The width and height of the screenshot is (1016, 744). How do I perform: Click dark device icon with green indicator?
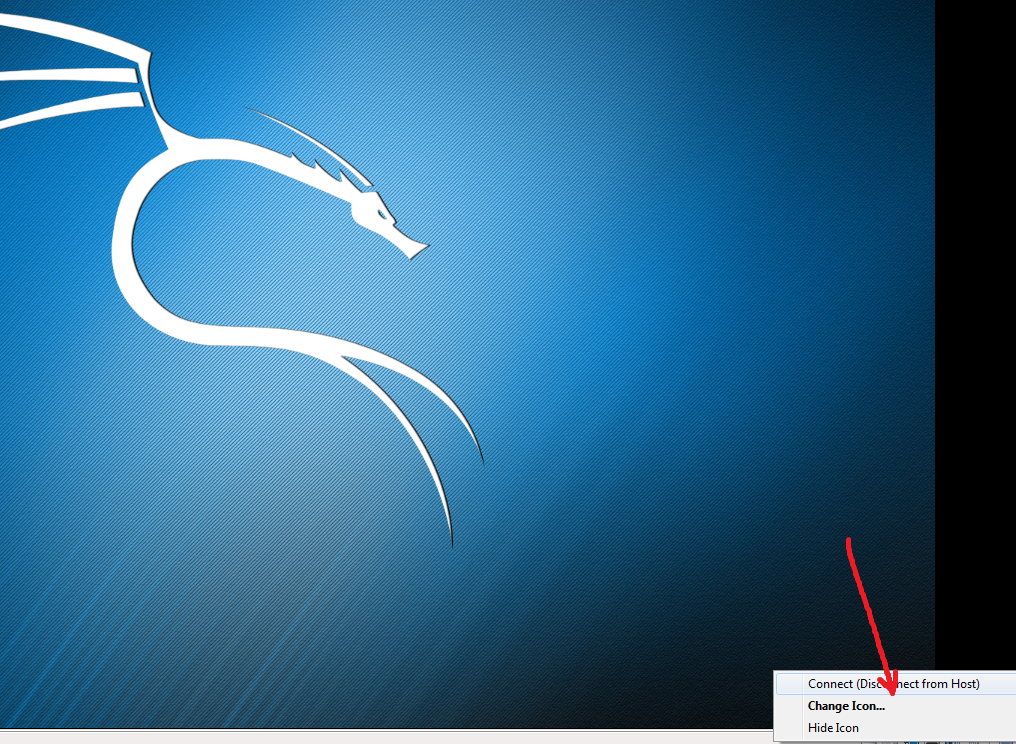(x=932, y=742)
